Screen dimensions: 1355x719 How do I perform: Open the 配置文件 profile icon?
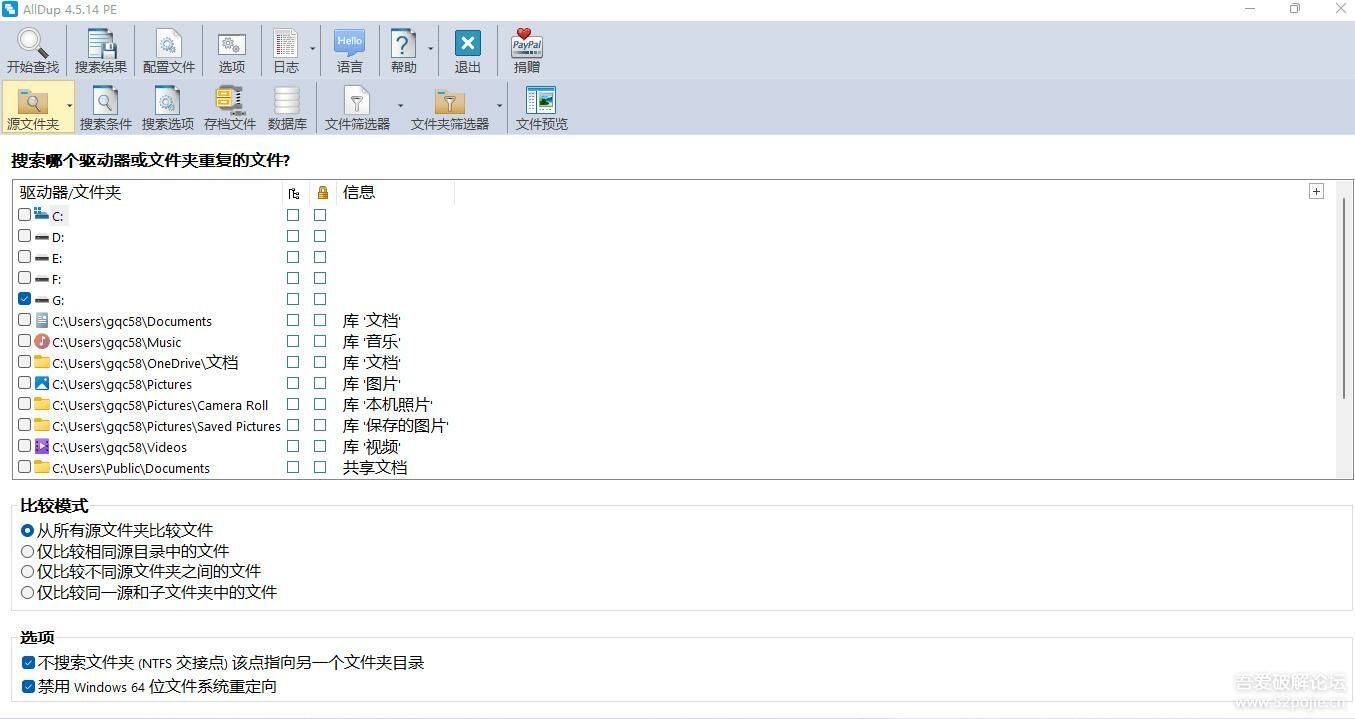click(169, 45)
